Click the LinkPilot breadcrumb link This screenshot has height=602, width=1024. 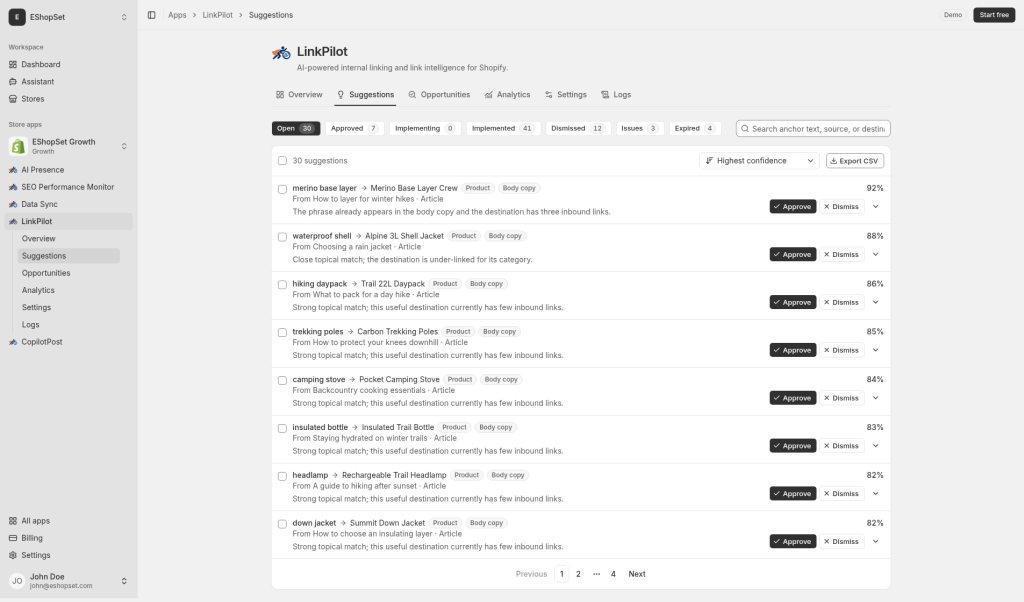pos(217,15)
